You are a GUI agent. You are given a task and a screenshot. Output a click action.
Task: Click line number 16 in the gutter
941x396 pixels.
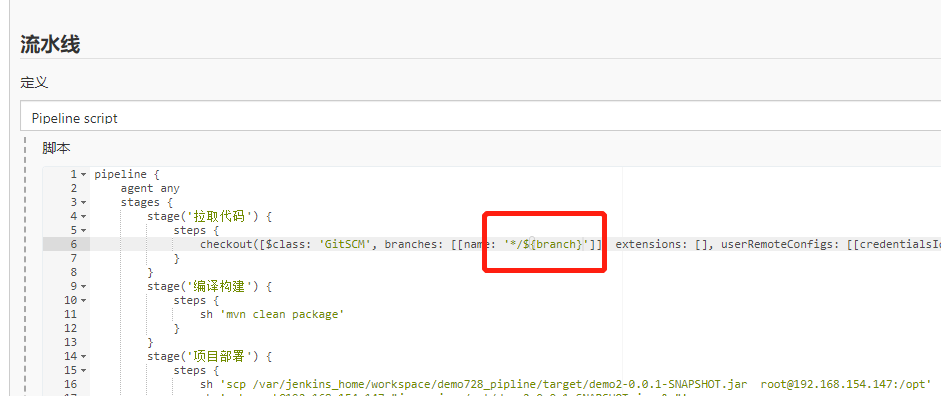tap(70, 384)
